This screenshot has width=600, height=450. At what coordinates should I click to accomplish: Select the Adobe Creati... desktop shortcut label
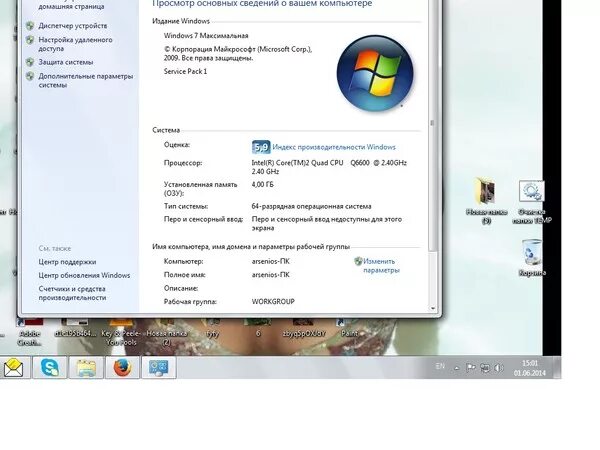[30, 338]
